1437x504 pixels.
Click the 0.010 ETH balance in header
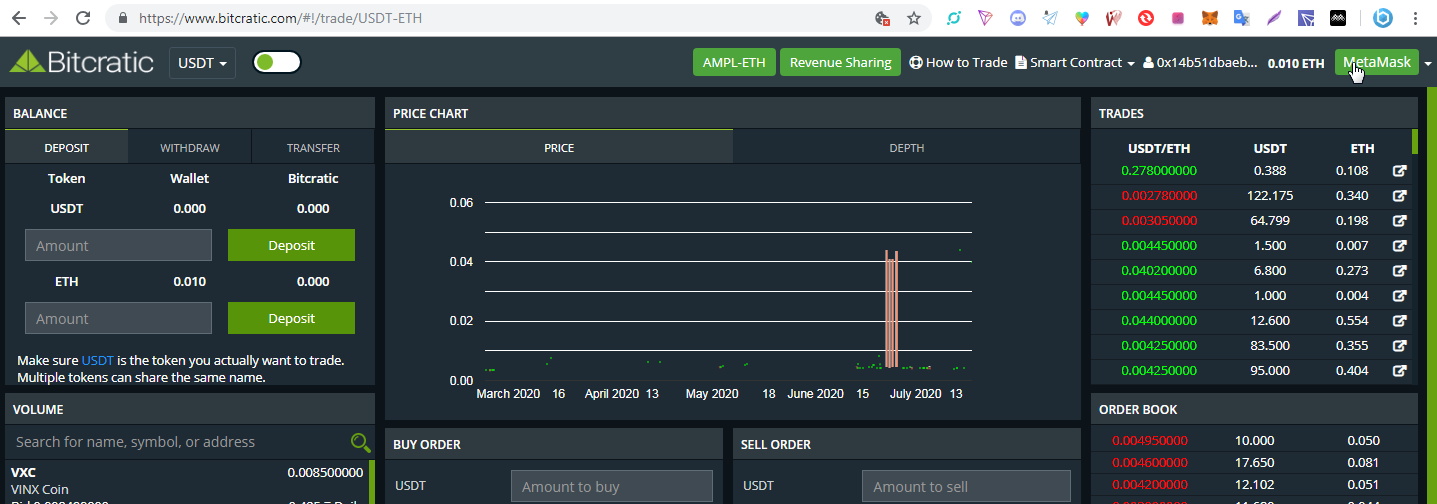coord(1296,63)
